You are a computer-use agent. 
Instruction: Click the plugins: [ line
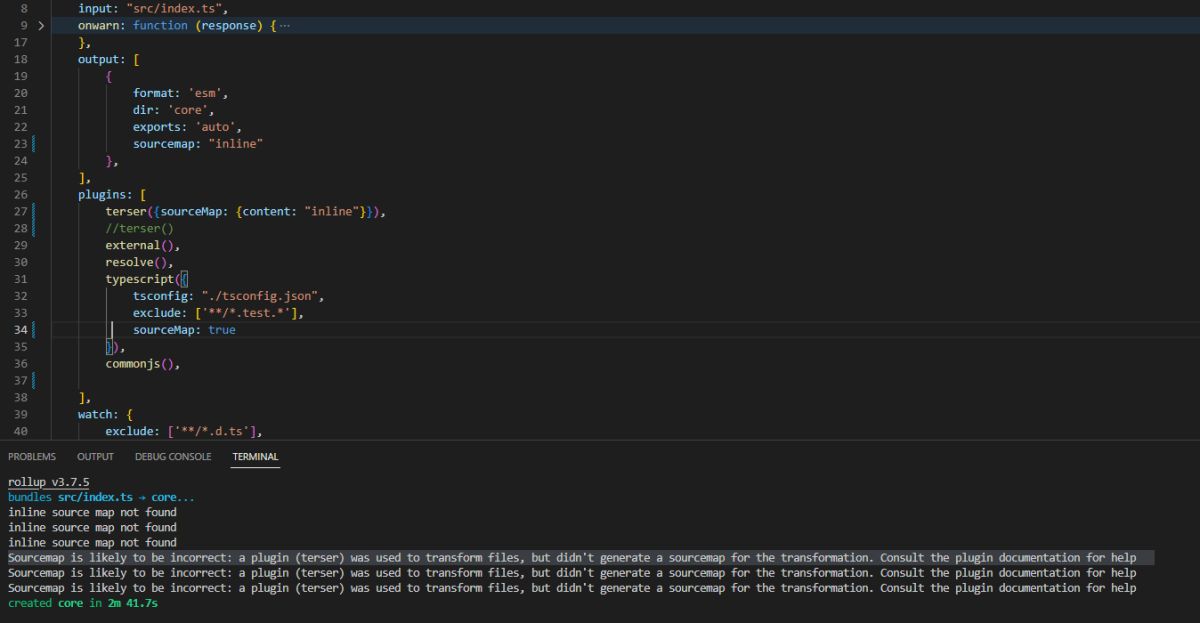[x=112, y=195]
